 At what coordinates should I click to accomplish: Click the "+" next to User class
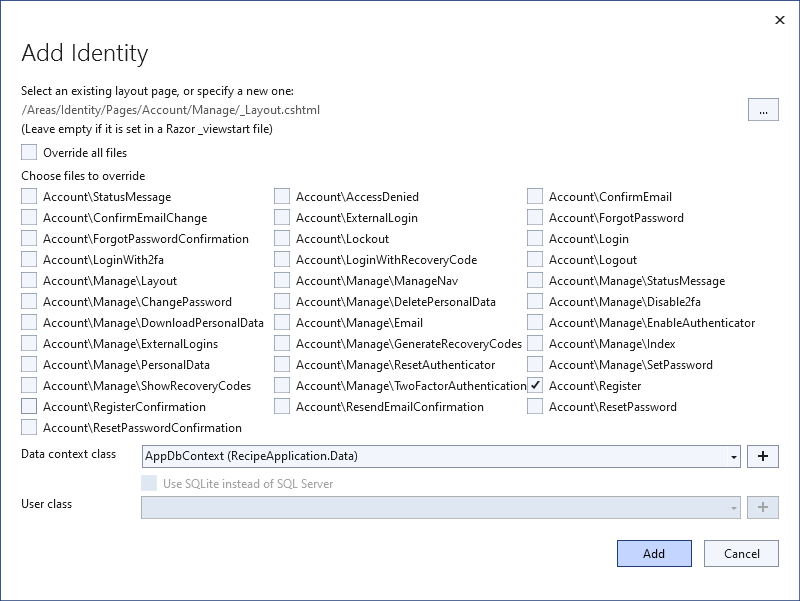[x=763, y=507]
